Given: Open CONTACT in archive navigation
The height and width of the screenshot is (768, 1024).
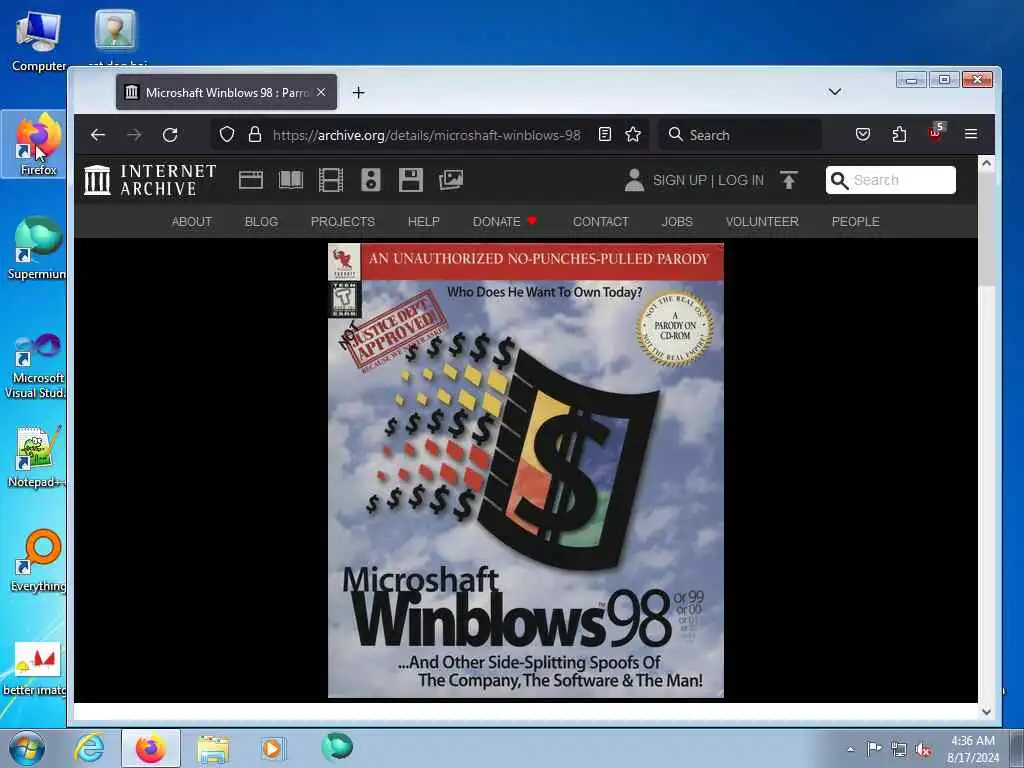Looking at the screenshot, I should pos(601,221).
